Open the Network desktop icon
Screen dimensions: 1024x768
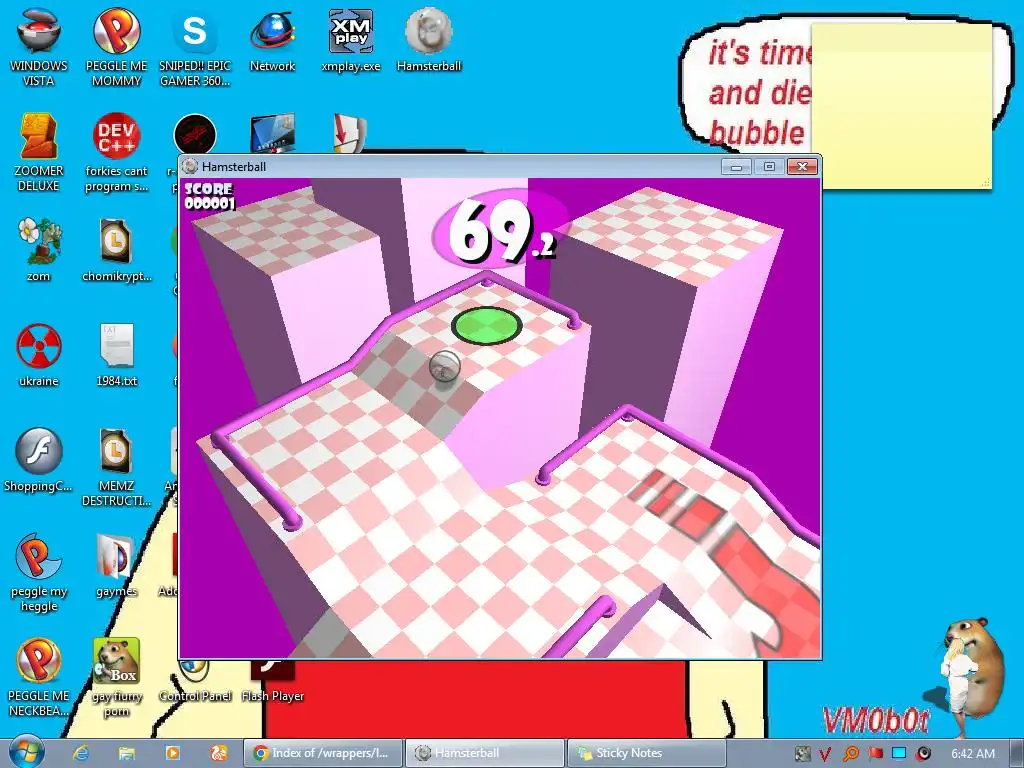coord(272,40)
